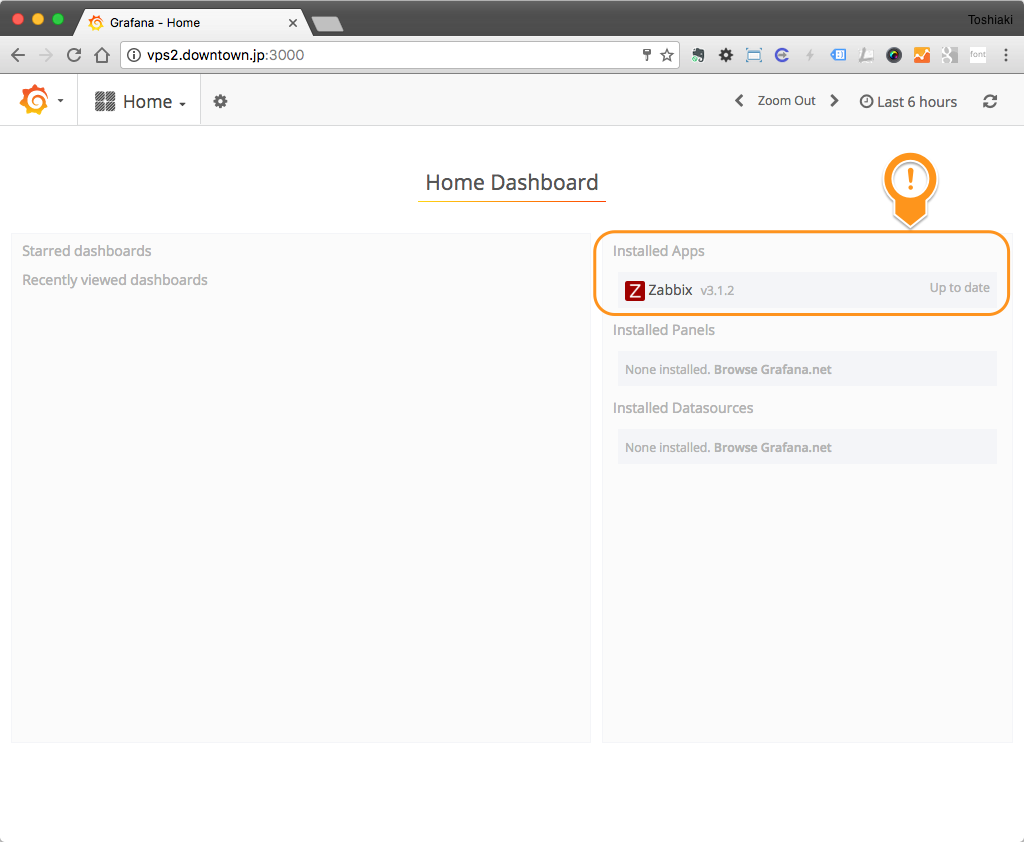Open the font extension icon

(x=978, y=55)
